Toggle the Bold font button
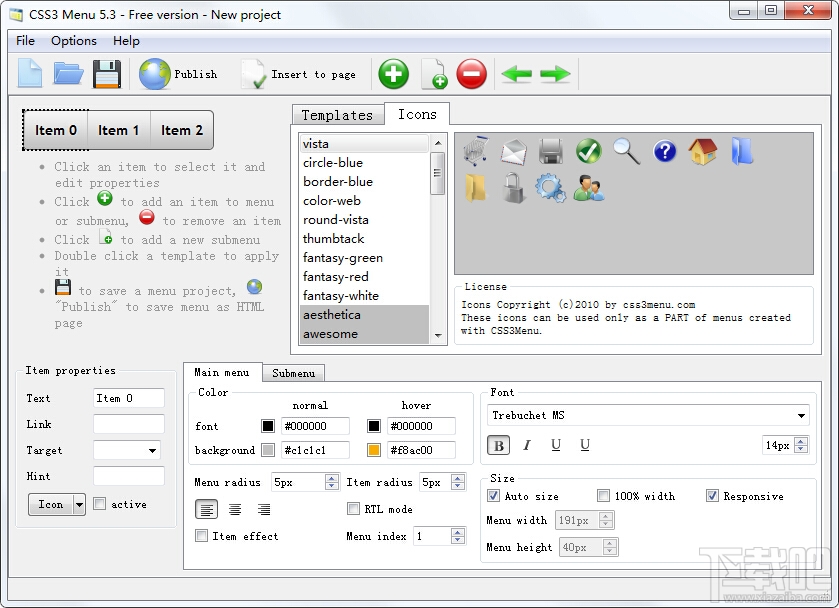The height and width of the screenshot is (608, 839). (x=499, y=445)
